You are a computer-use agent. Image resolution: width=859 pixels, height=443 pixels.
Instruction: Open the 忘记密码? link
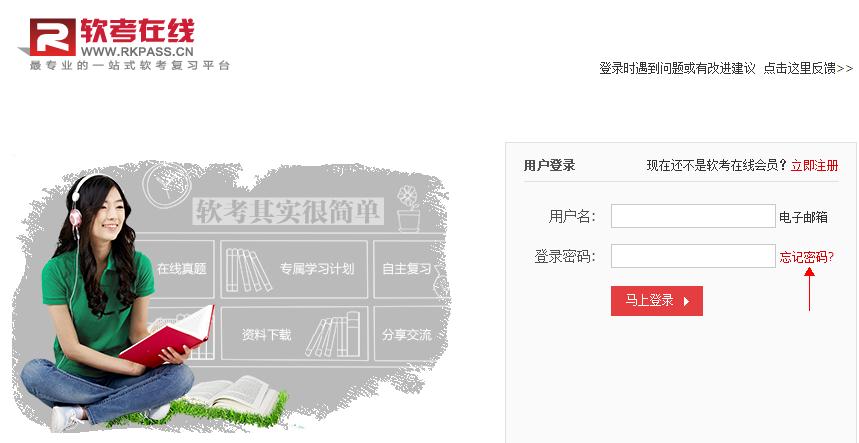806,257
